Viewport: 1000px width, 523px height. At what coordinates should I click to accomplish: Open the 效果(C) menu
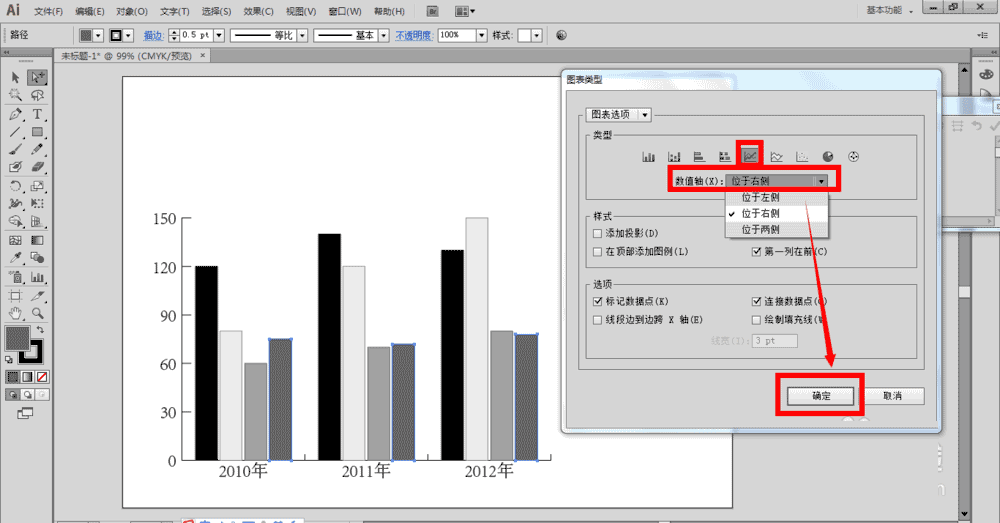[258, 11]
